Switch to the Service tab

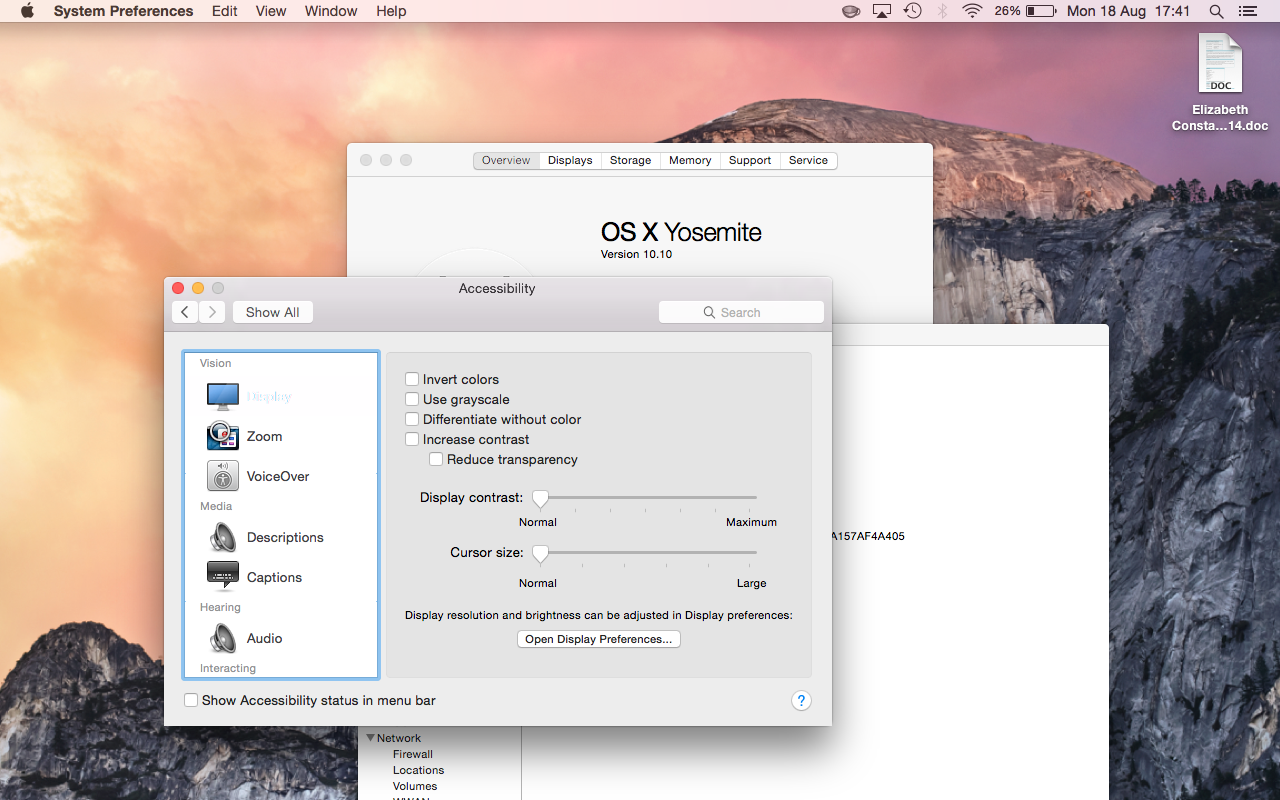(808, 160)
